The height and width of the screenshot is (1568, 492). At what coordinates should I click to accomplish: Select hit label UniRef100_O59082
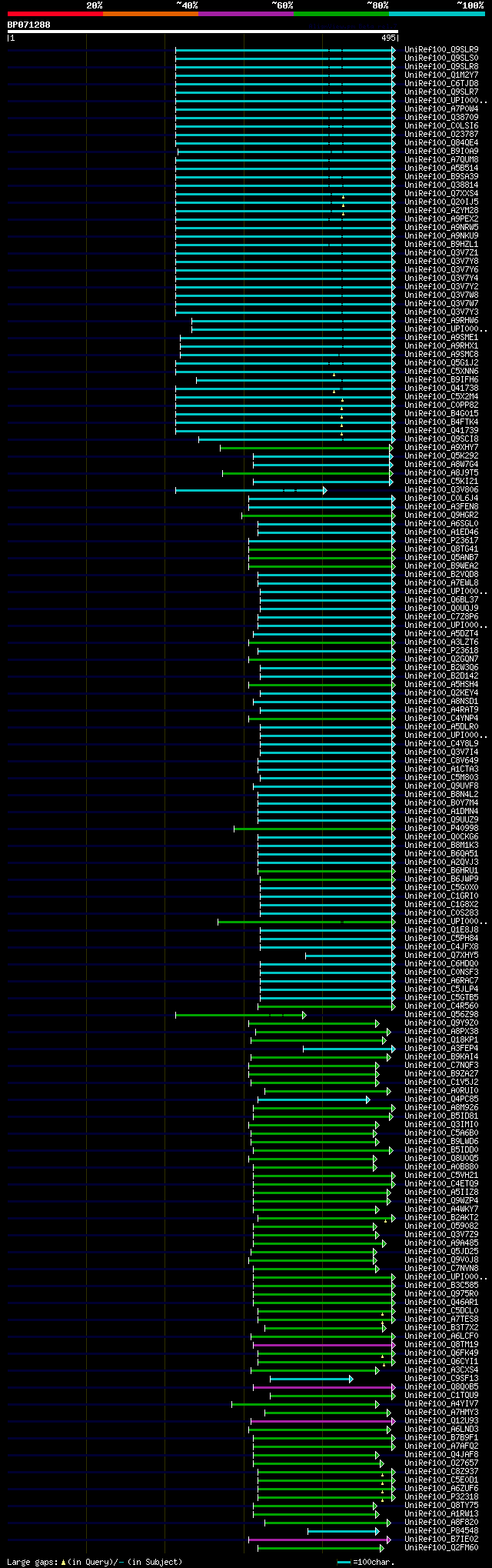point(441,1226)
